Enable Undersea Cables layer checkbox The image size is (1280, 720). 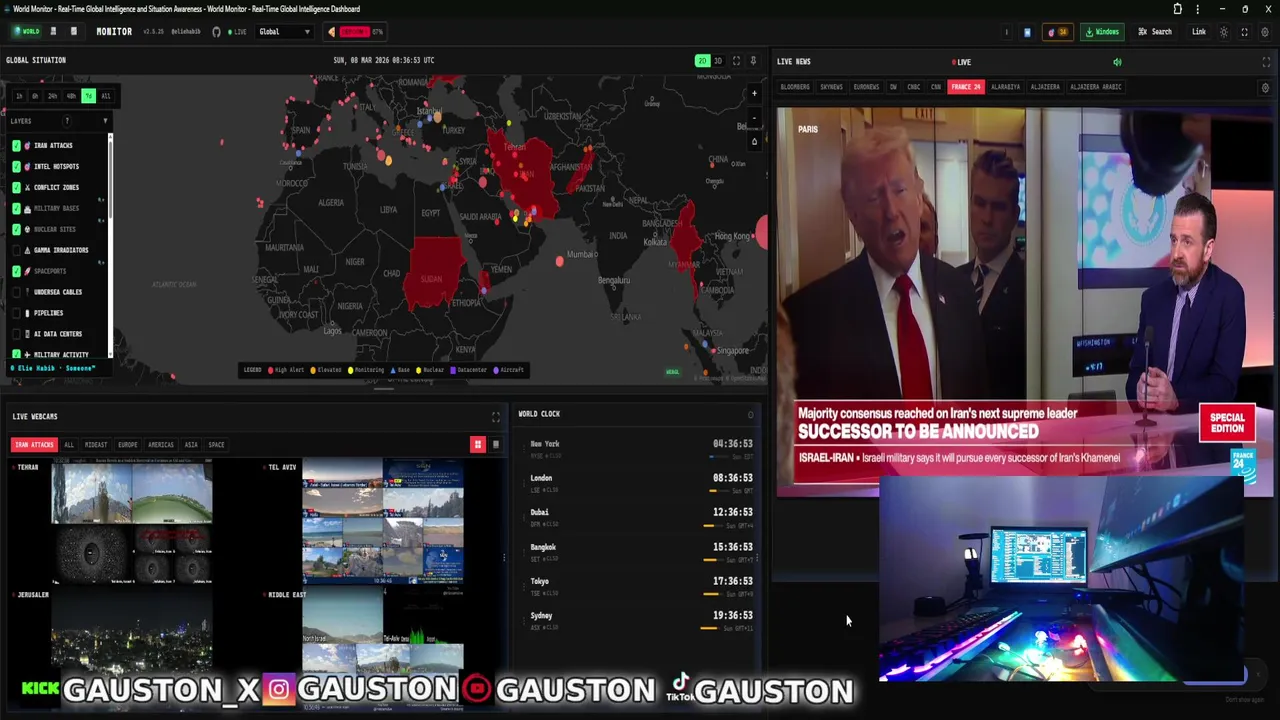16,292
